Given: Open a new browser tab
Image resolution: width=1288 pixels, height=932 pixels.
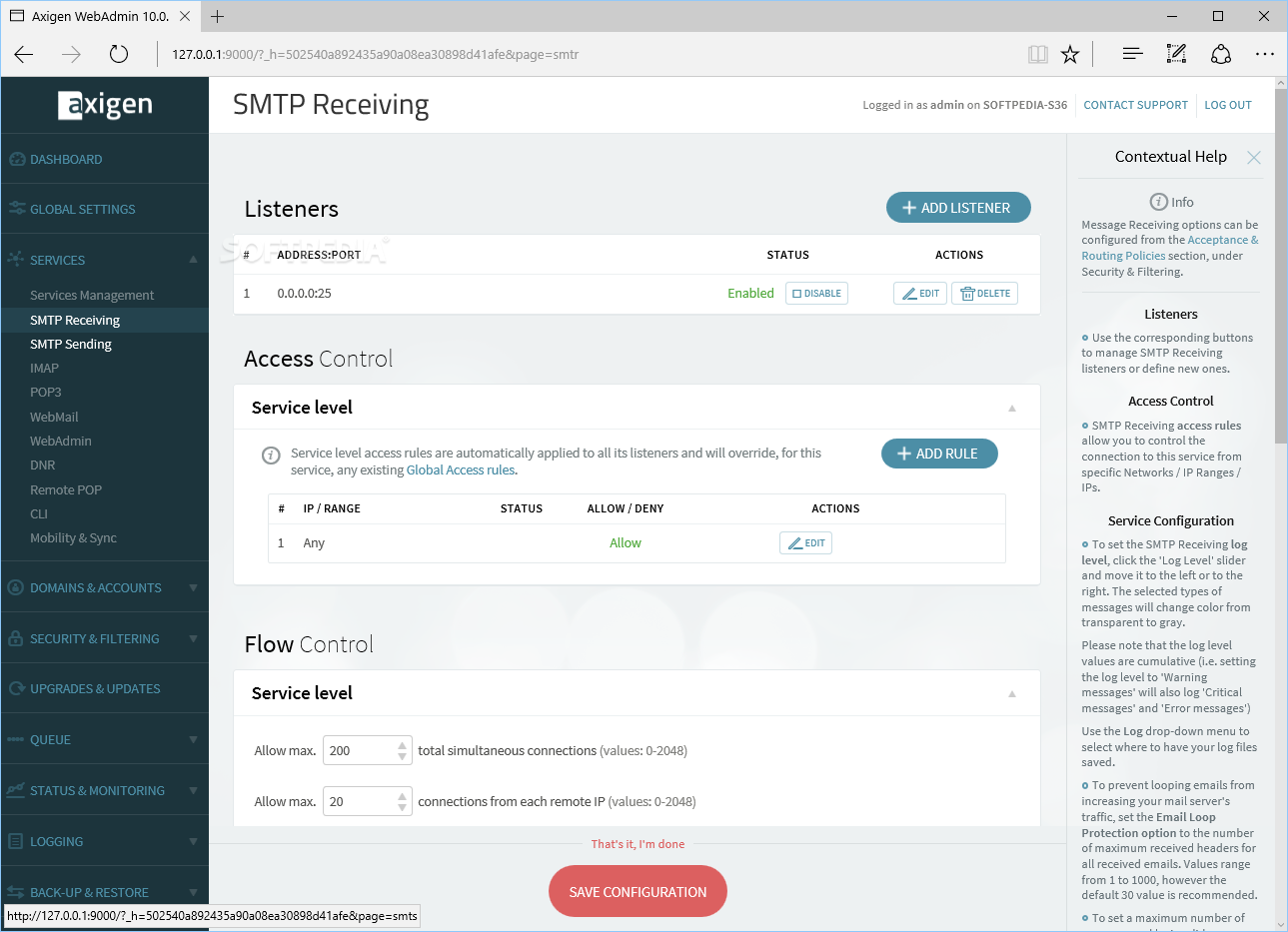Looking at the screenshot, I should (x=218, y=16).
